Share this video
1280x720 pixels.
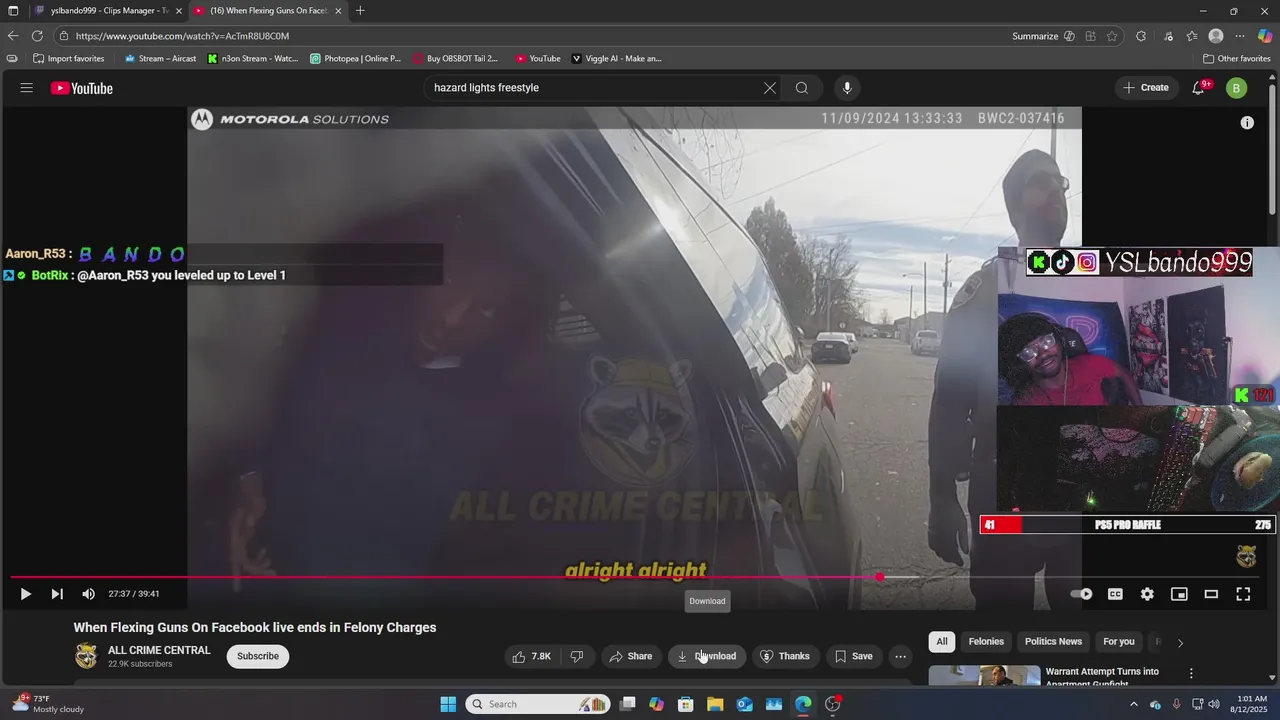(x=631, y=656)
